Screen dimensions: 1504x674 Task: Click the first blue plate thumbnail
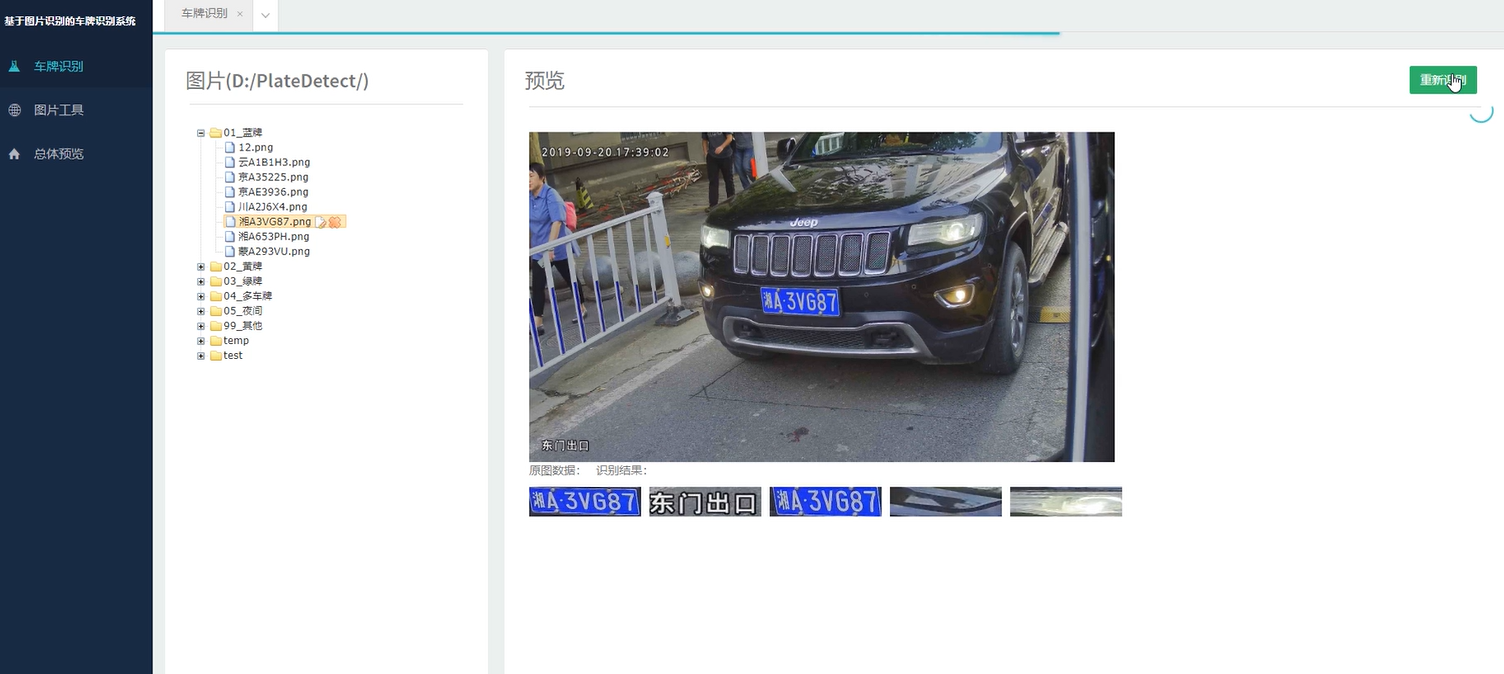coord(585,502)
